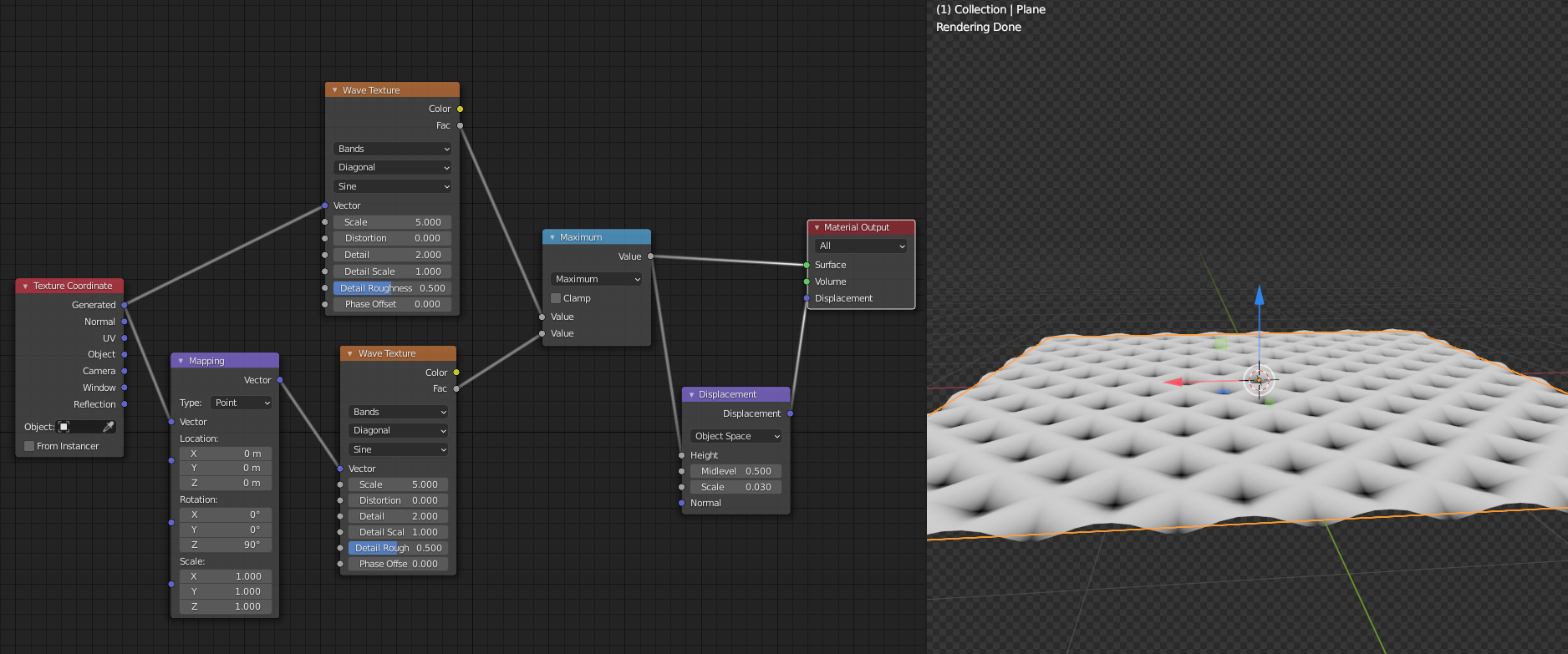This screenshot has width=1568, height=654.
Task: Click the yellow Color output socket of top Wave Texture
Action: (x=460, y=109)
